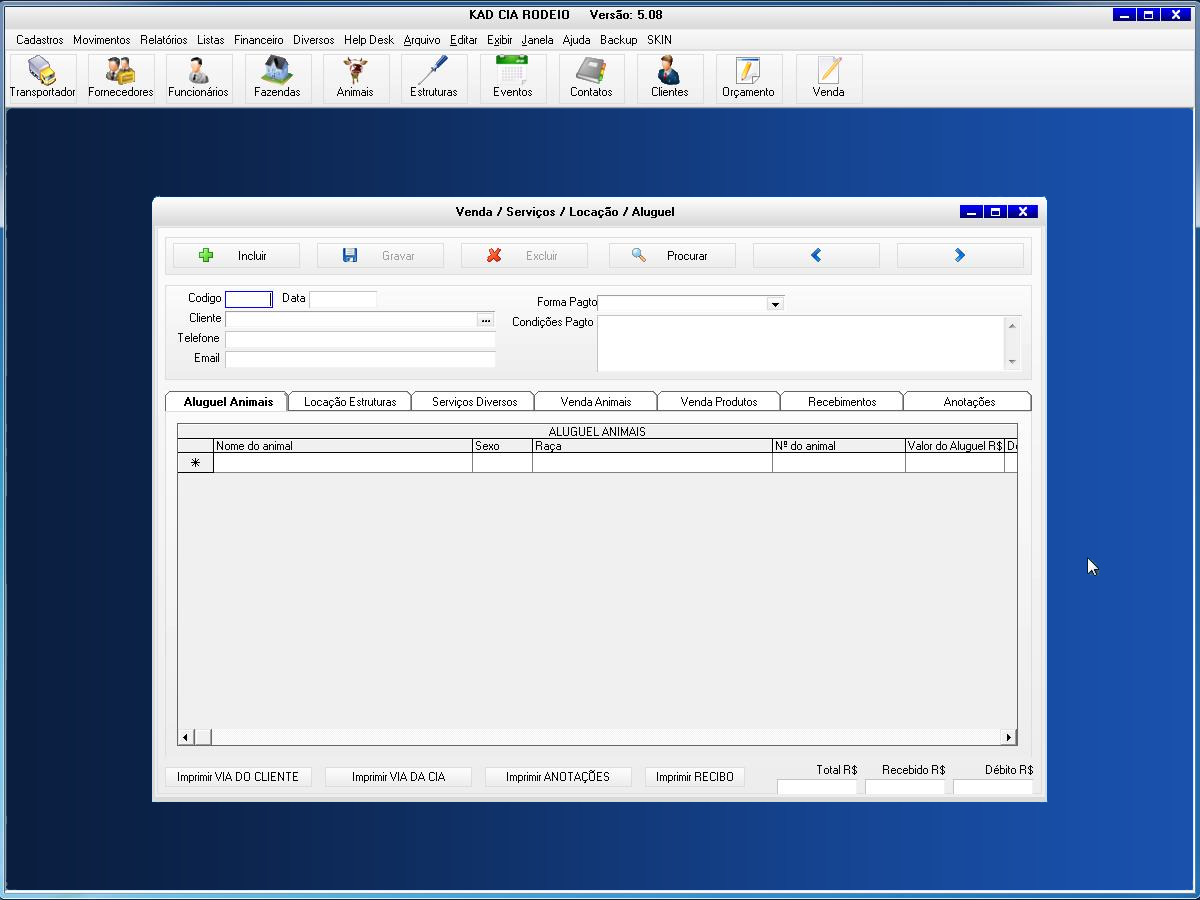The width and height of the screenshot is (1200, 900).
Task: Click the Raça column header
Action: point(652,446)
